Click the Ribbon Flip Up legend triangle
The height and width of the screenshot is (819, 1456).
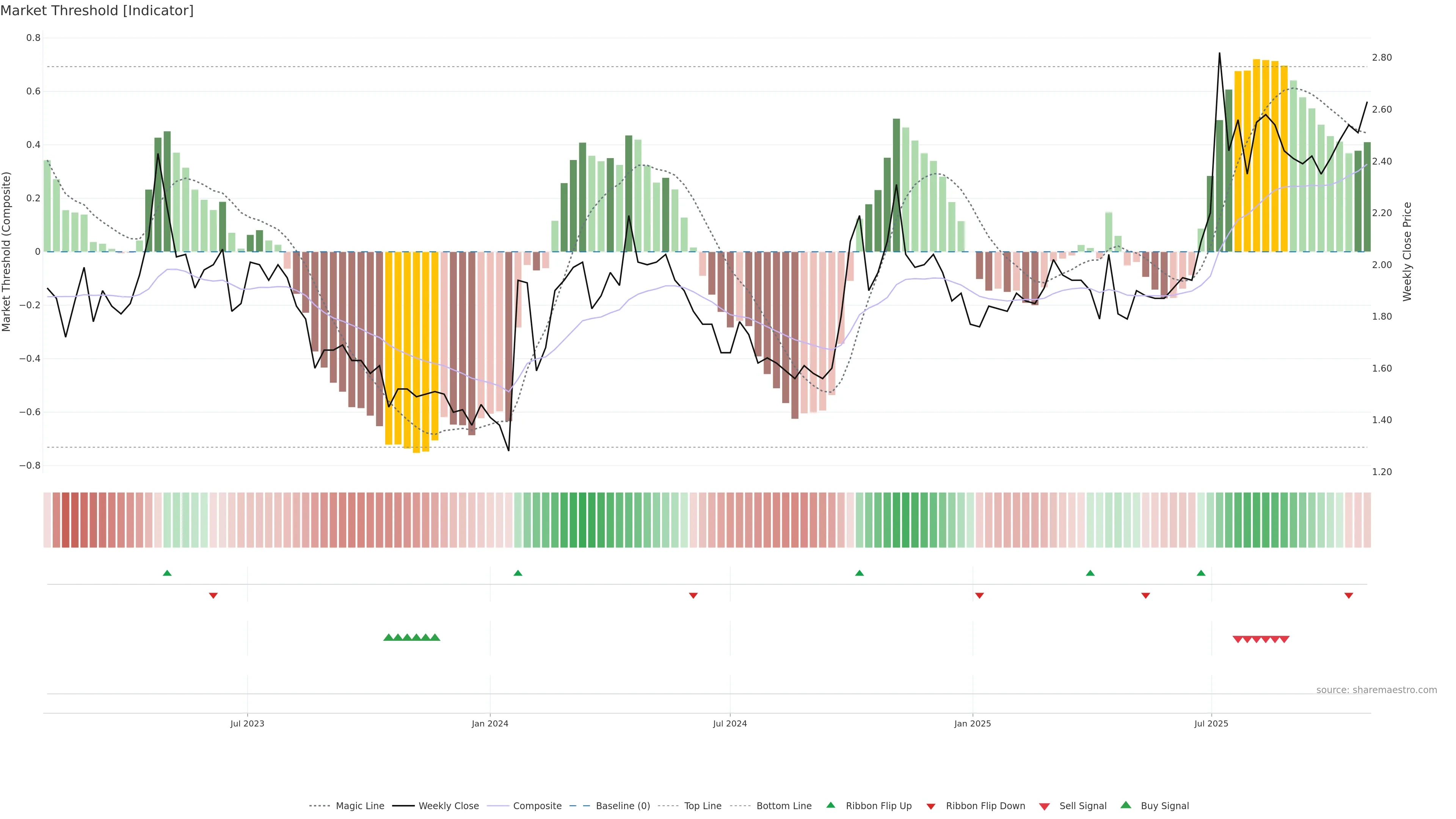[x=831, y=805]
